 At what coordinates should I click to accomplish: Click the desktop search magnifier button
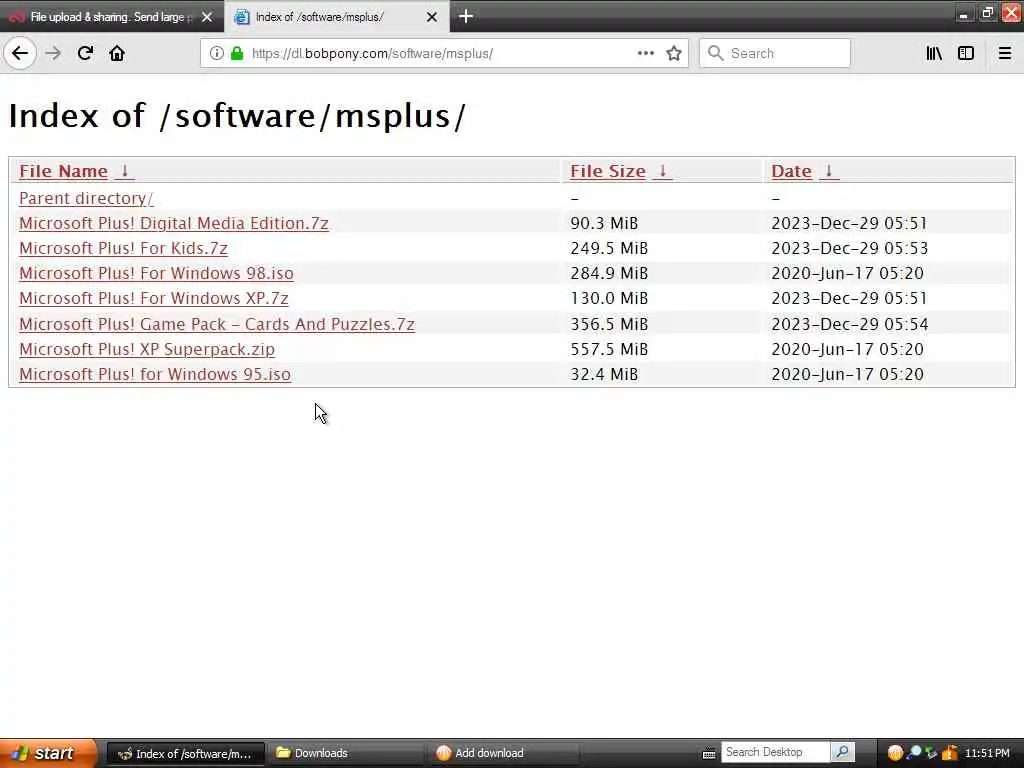point(842,752)
